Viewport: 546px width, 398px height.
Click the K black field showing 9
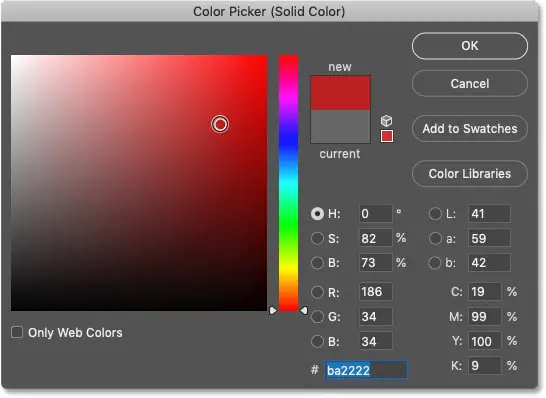point(485,366)
